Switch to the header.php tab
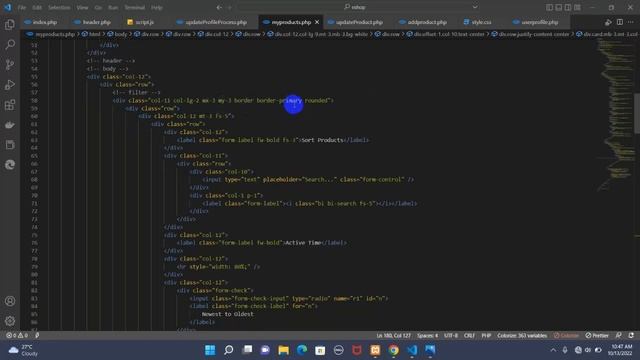Viewport: 640px width, 360px height. click(x=96, y=22)
